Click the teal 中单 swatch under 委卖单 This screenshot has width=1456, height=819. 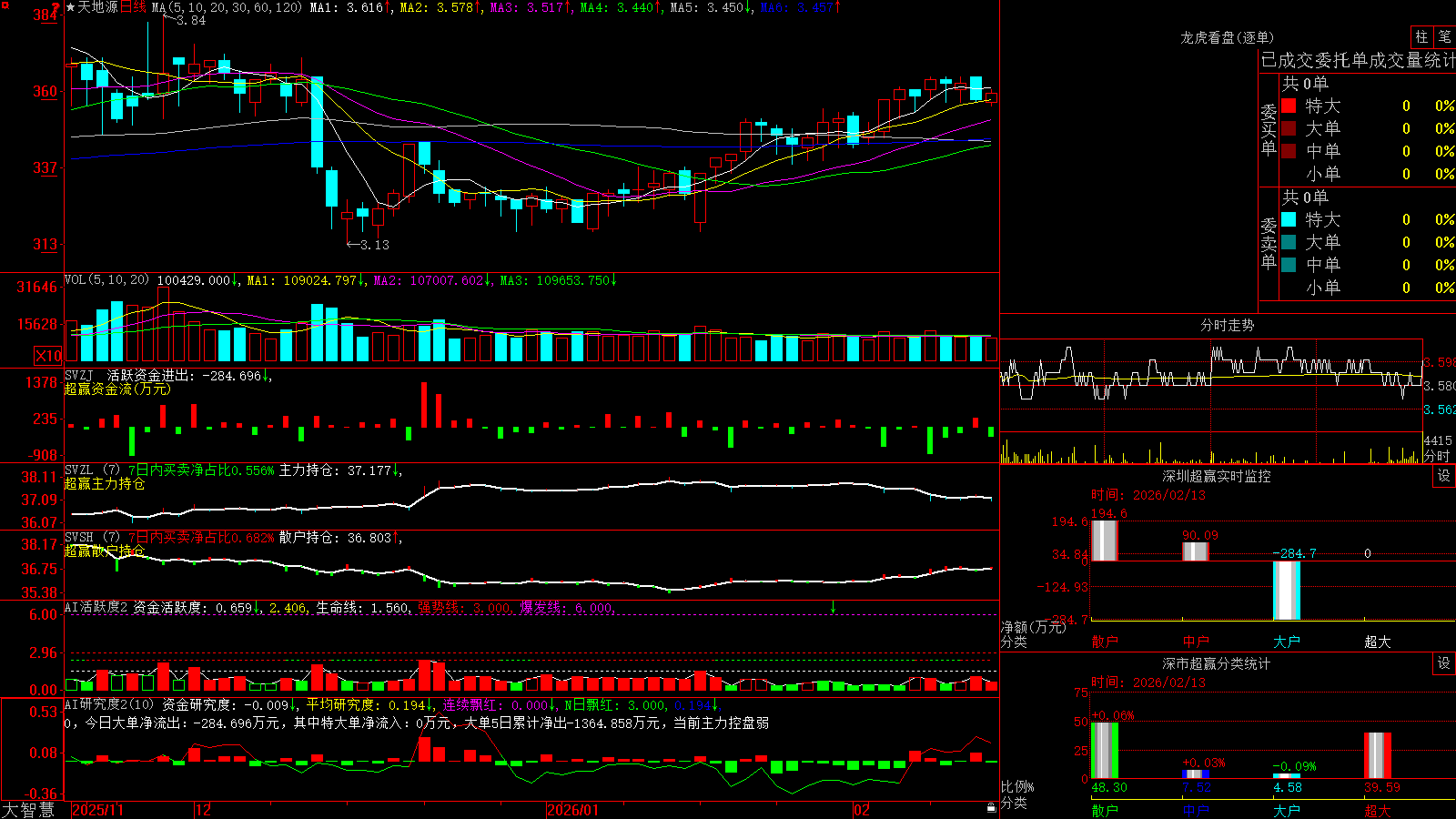[x=1289, y=265]
